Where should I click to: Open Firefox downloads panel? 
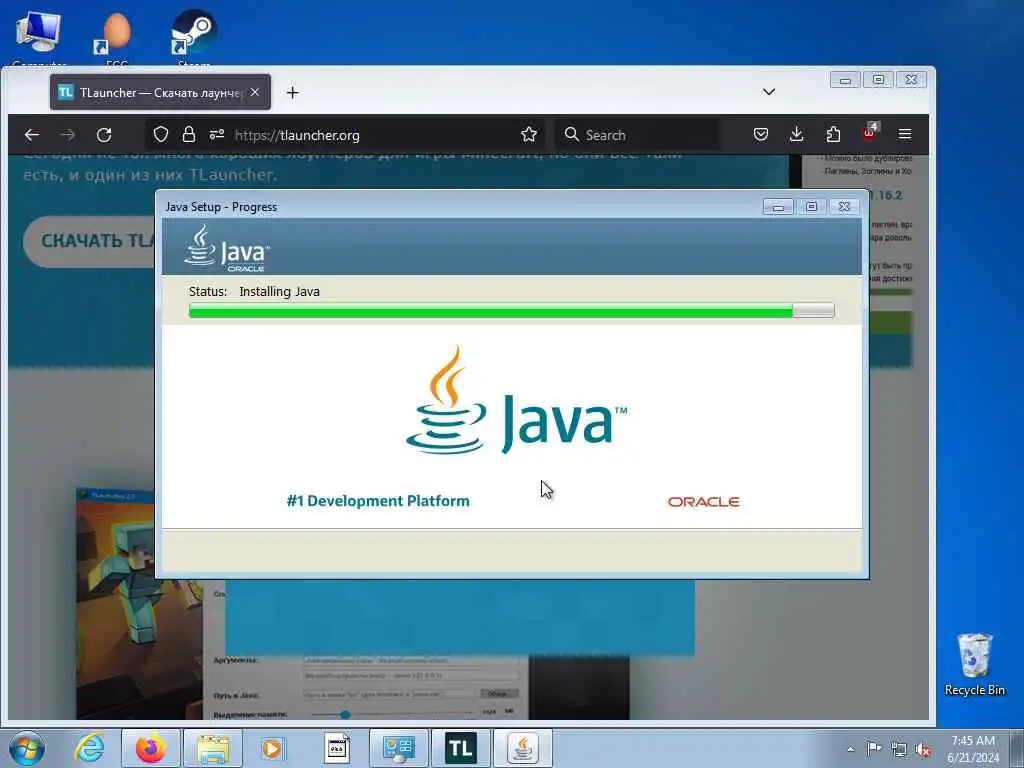coord(797,135)
